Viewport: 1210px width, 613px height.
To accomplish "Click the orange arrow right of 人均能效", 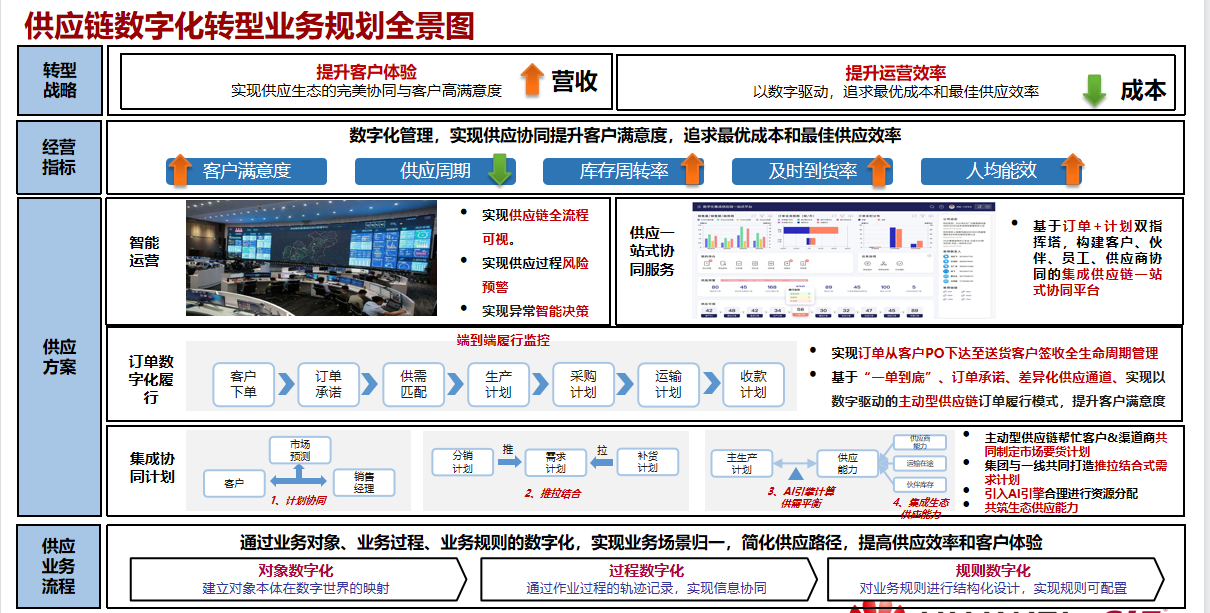I will 1072,170.
